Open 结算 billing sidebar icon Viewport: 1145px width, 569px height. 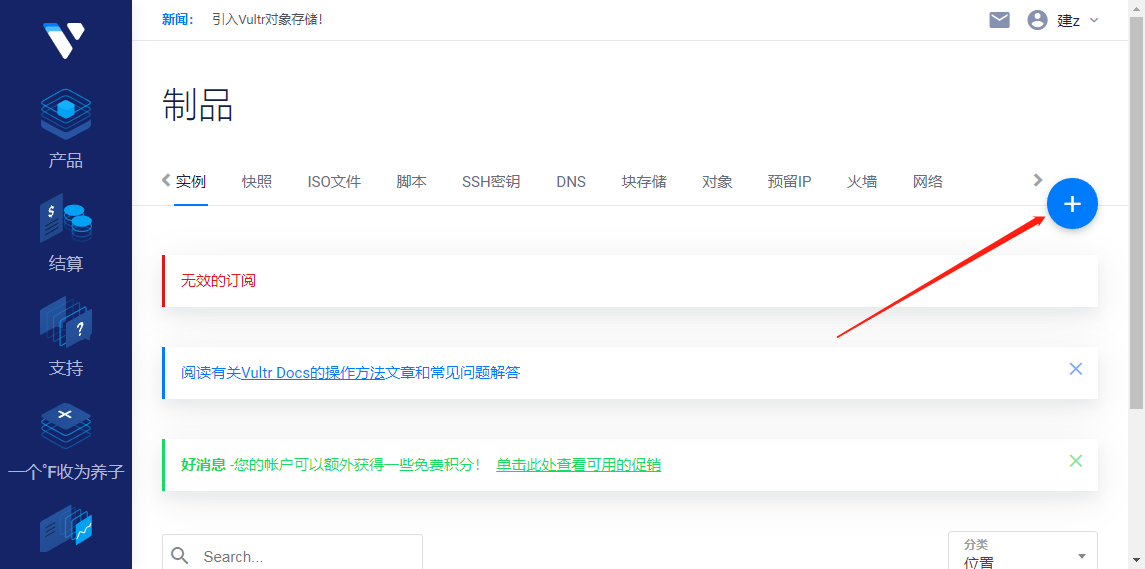(66, 220)
